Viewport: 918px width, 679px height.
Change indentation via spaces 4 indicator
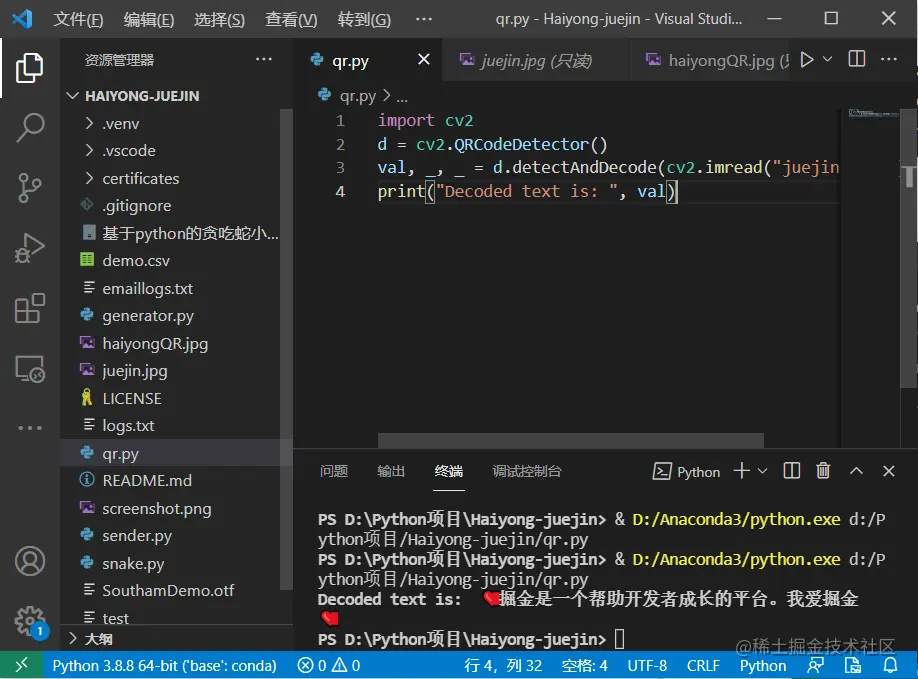(x=584, y=666)
